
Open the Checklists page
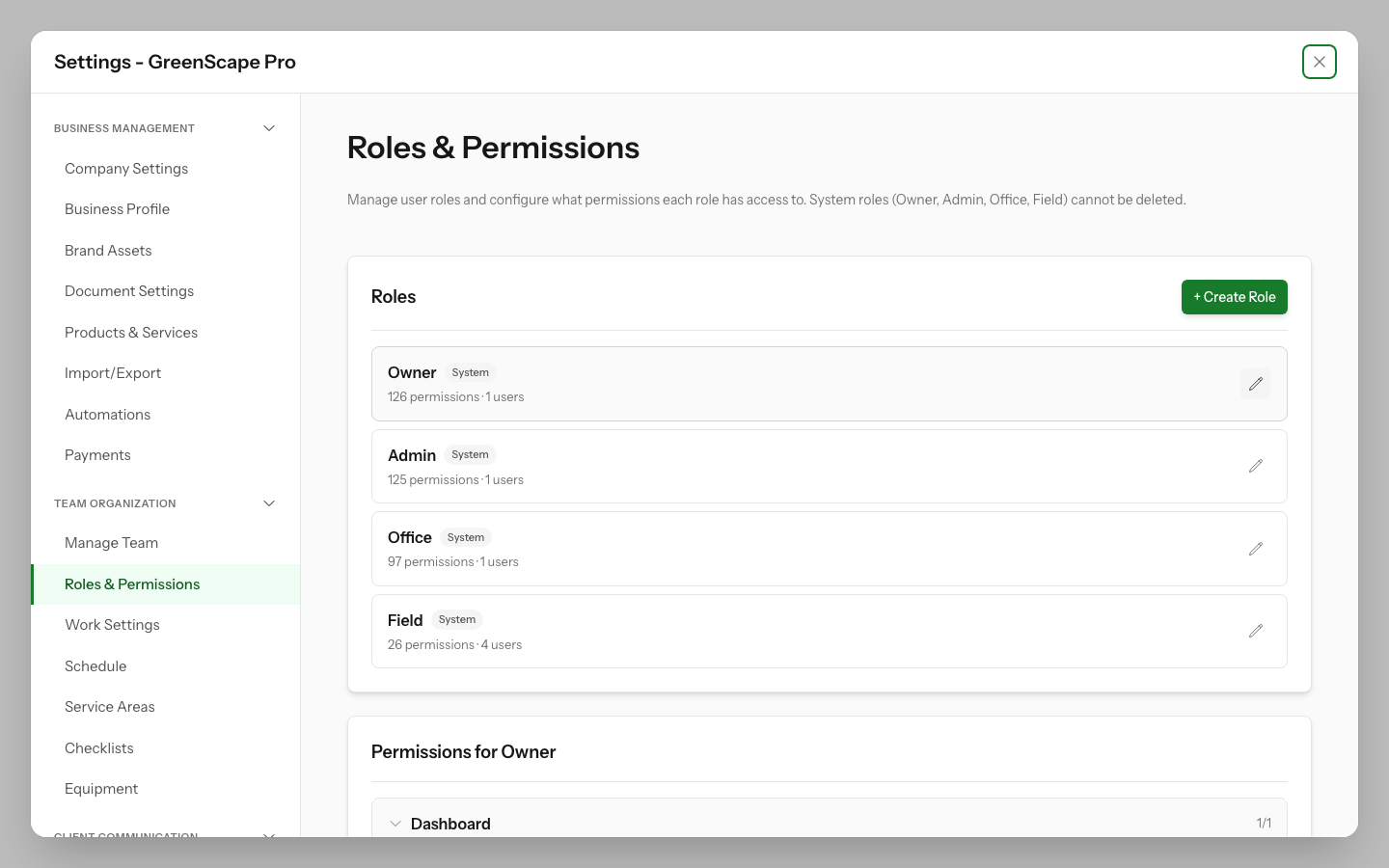[98, 747]
